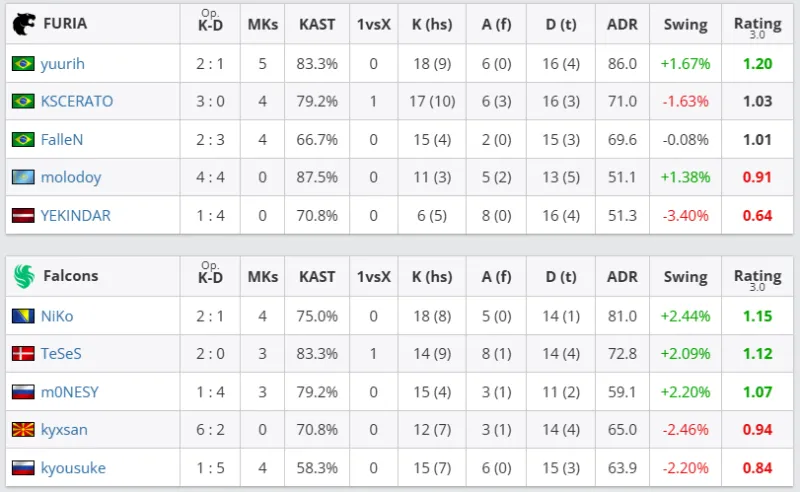Image resolution: width=800 pixels, height=492 pixels.
Task: Click the Brazil flag beside yuurih
Action: tap(22, 63)
